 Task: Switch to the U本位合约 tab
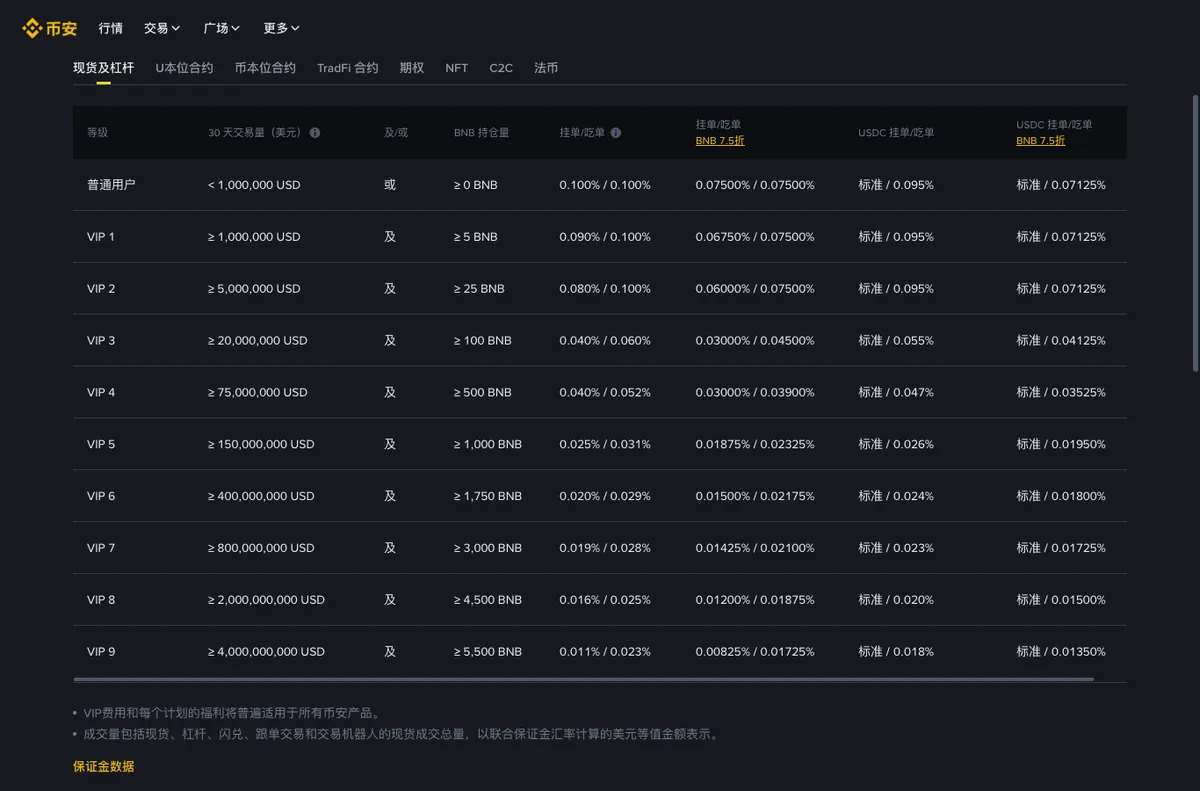click(x=184, y=68)
